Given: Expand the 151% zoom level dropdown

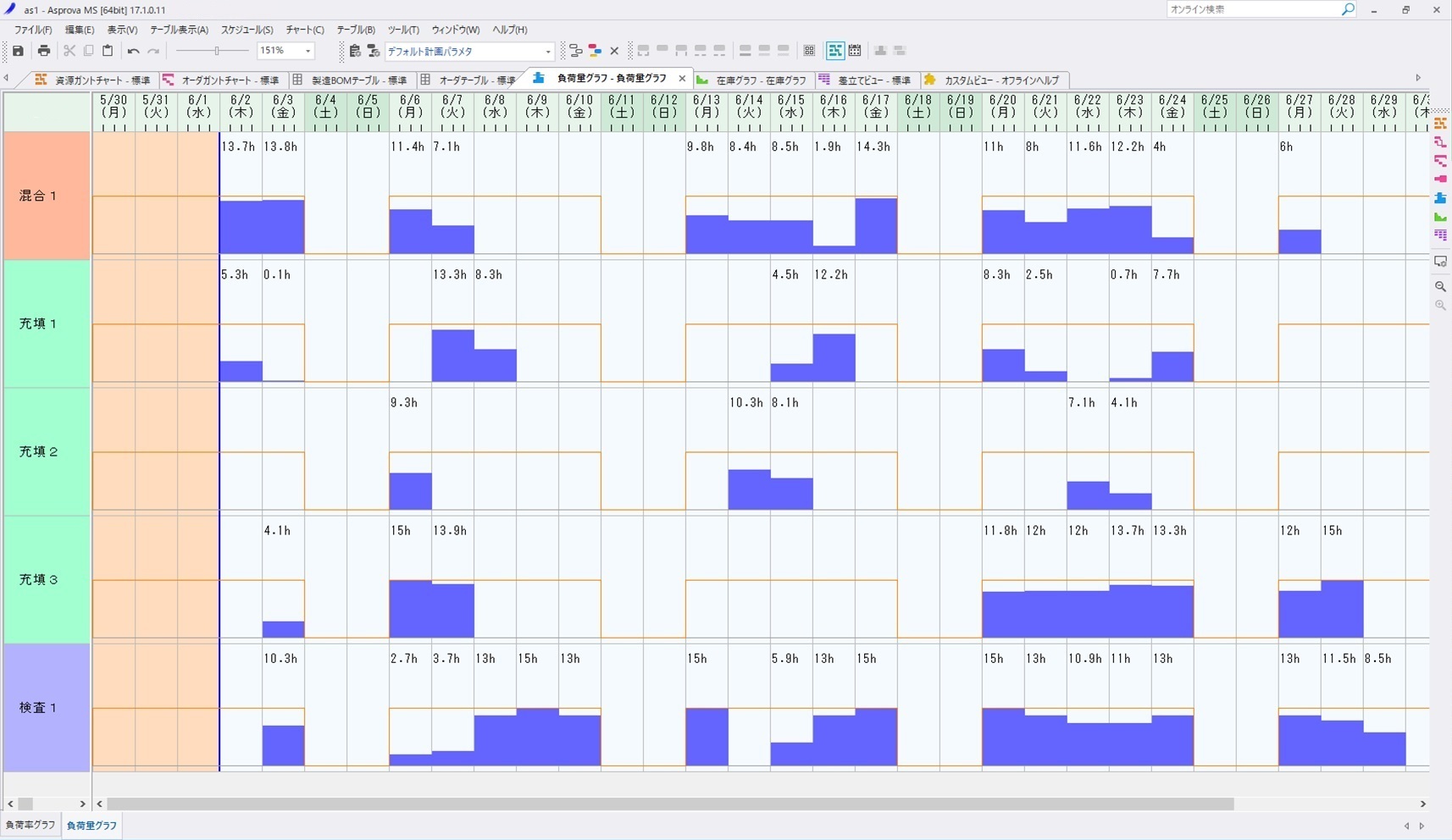Looking at the screenshot, I should [308, 52].
